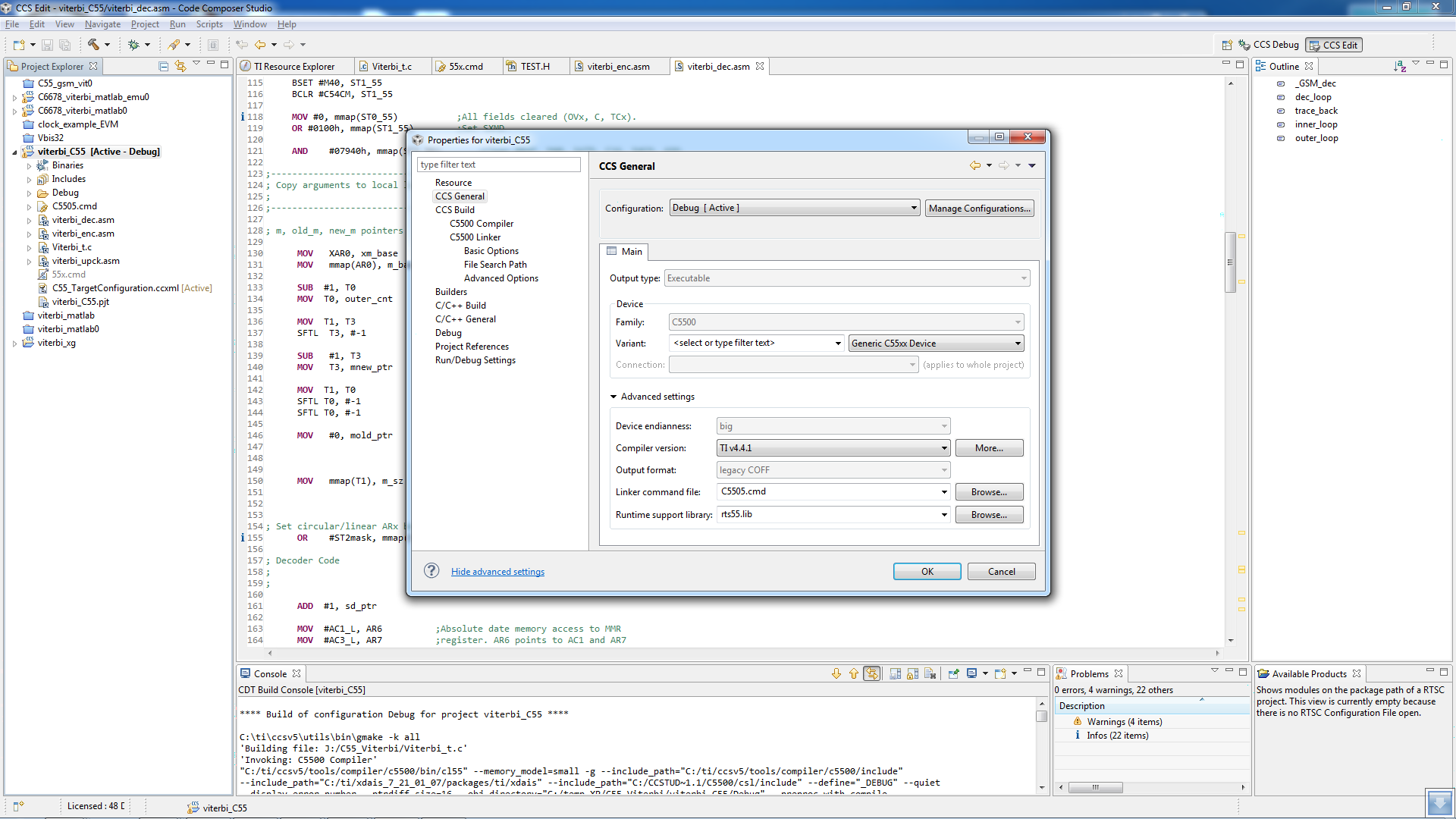Click the help question mark icon

pyautogui.click(x=431, y=571)
